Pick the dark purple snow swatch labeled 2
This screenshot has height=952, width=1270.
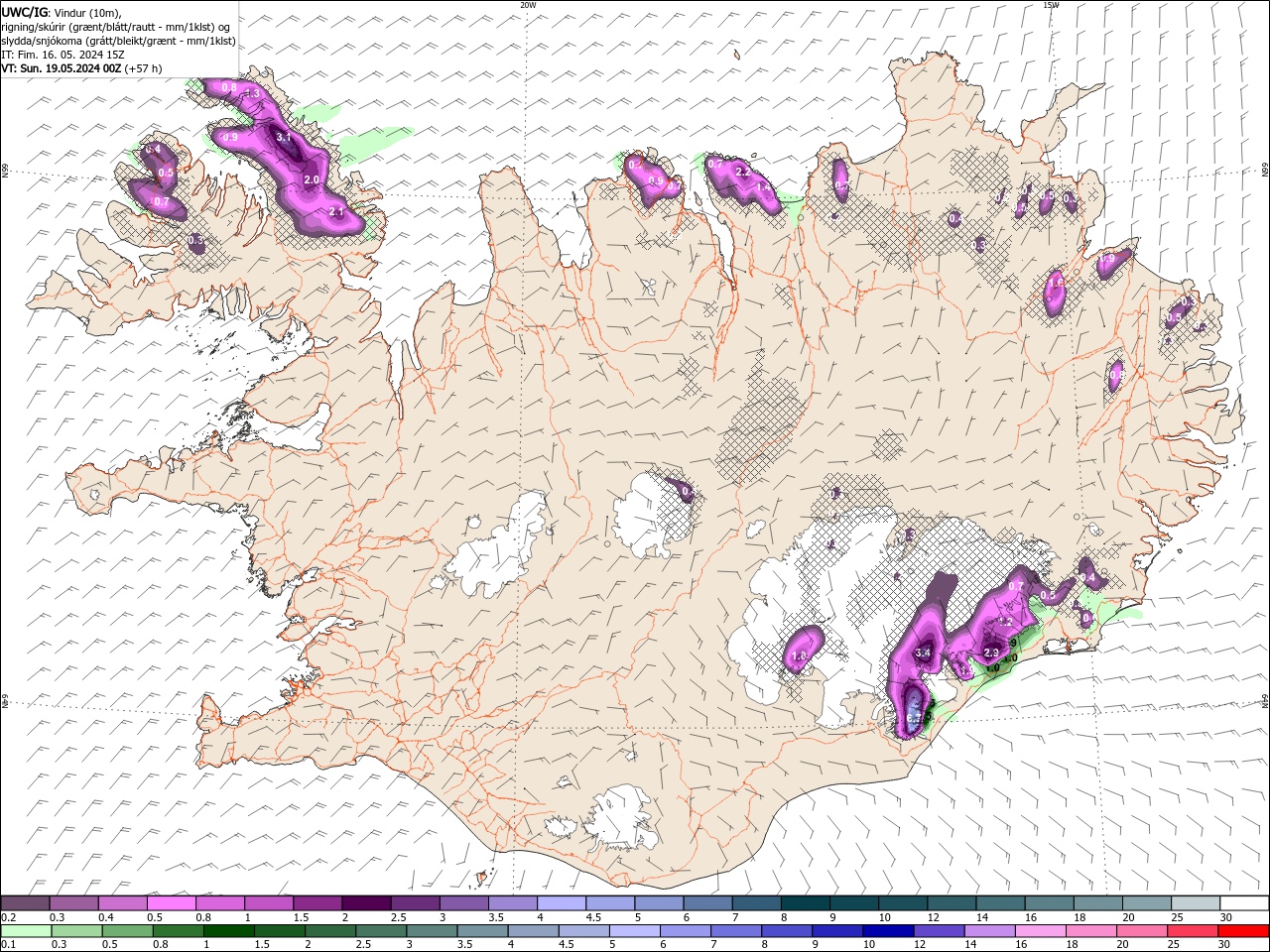point(366,903)
